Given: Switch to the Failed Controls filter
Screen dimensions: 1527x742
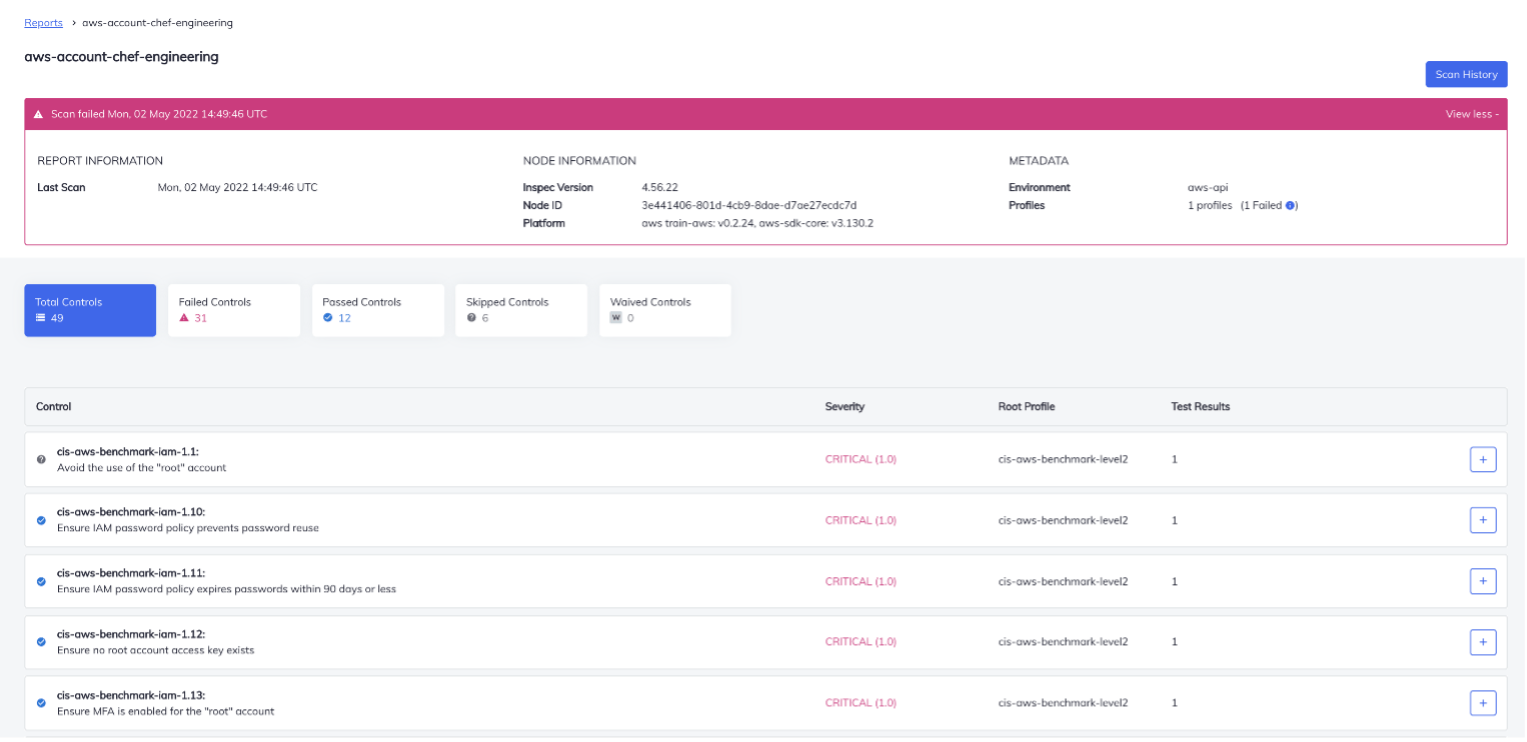Looking at the screenshot, I should [x=234, y=310].
